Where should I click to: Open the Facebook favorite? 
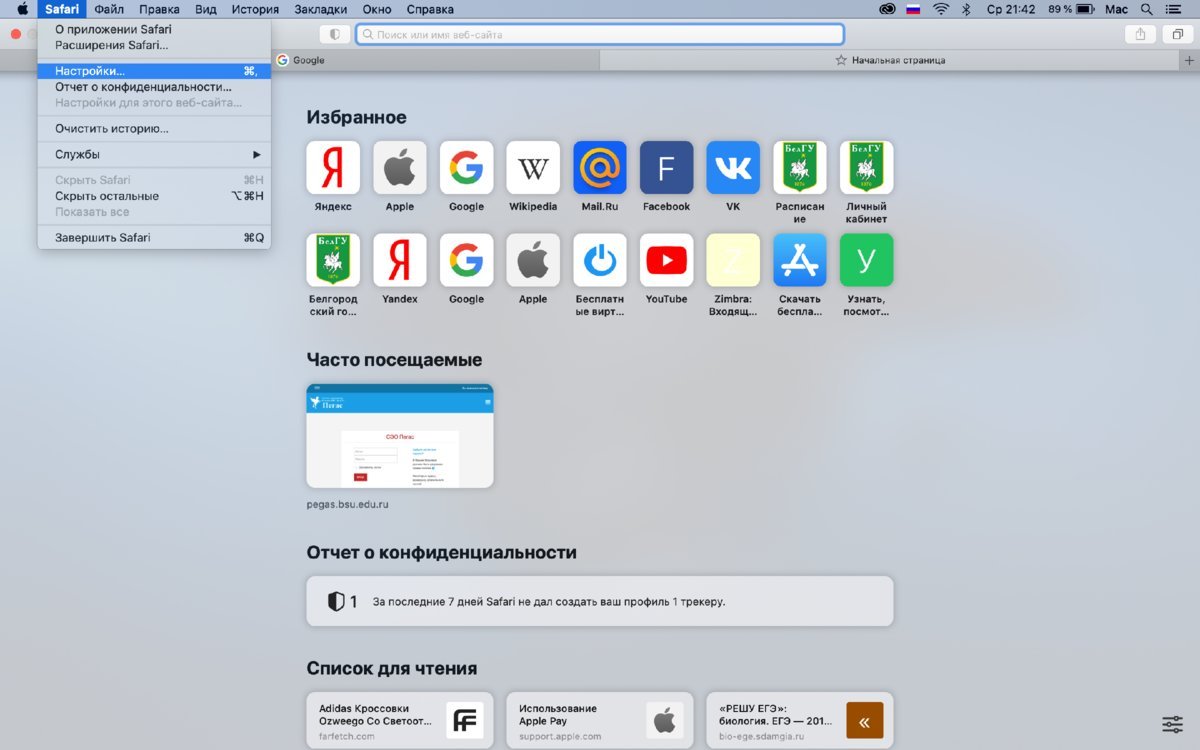point(666,167)
